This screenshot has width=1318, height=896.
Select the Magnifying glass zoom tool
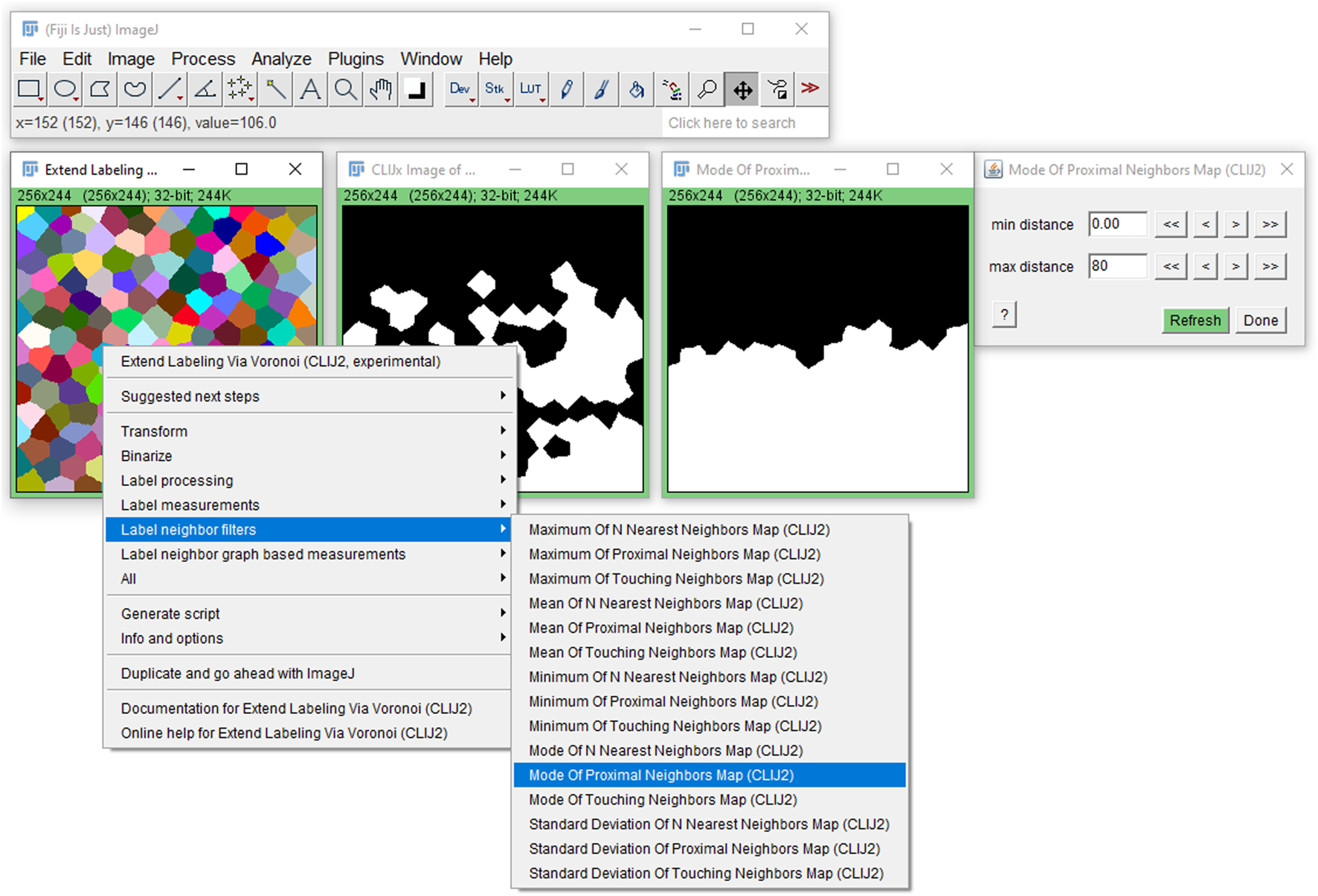tap(345, 90)
